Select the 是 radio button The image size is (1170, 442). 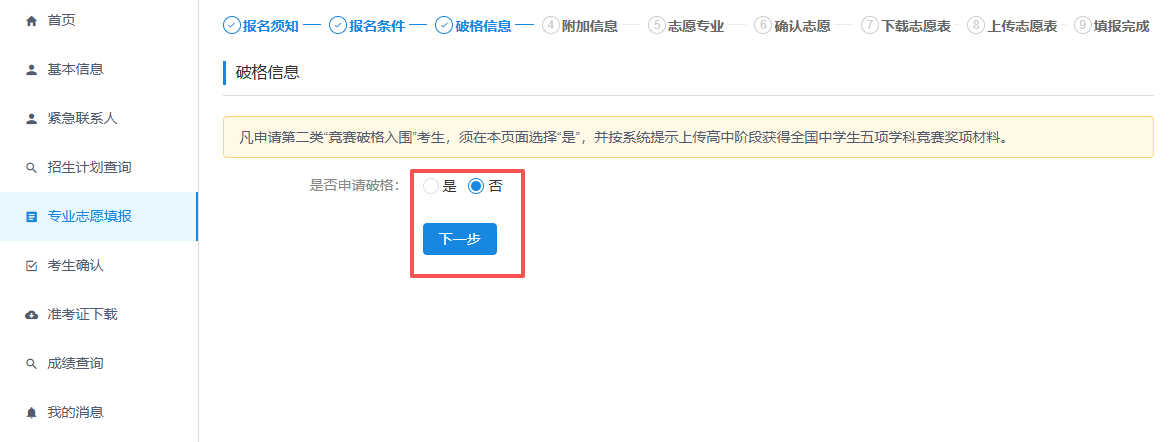(x=431, y=186)
